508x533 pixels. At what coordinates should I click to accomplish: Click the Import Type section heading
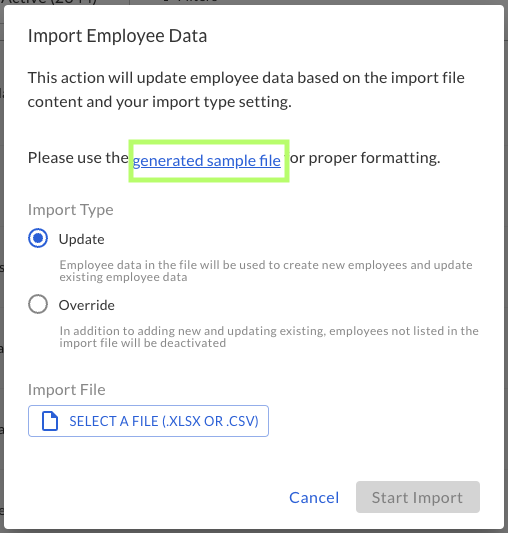tap(71, 210)
